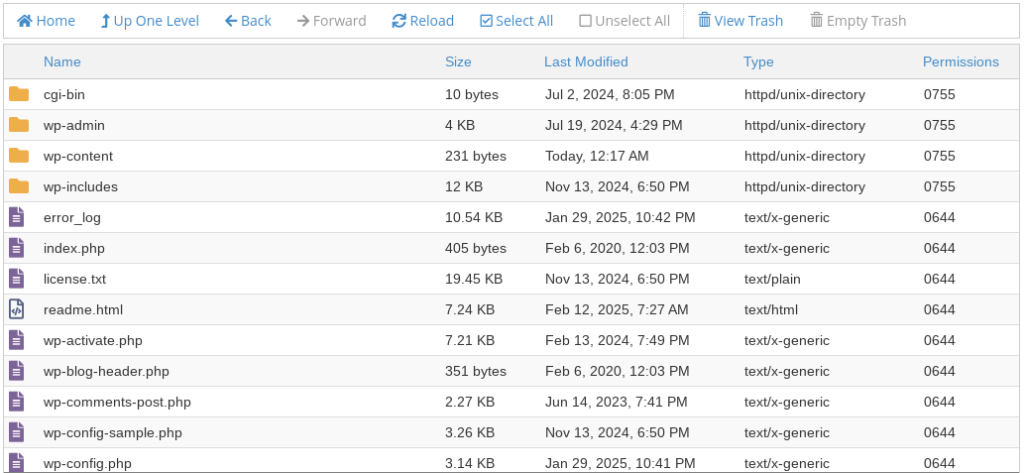Image resolution: width=1024 pixels, height=473 pixels.
Task: Click Jul 2, 2024, 8:05 PM date
Action: tap(610, 94)
